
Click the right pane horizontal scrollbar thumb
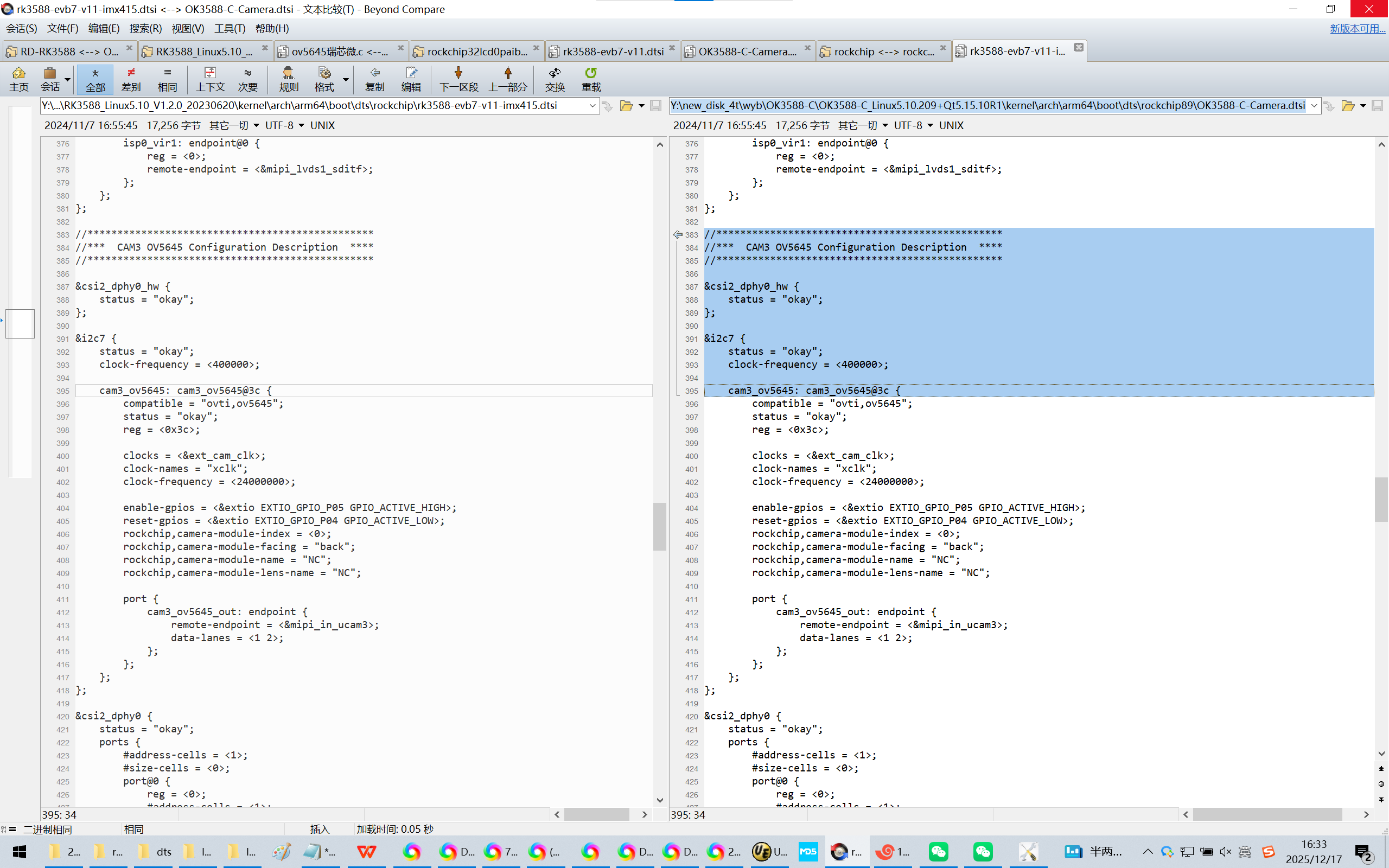point(1267,814)
